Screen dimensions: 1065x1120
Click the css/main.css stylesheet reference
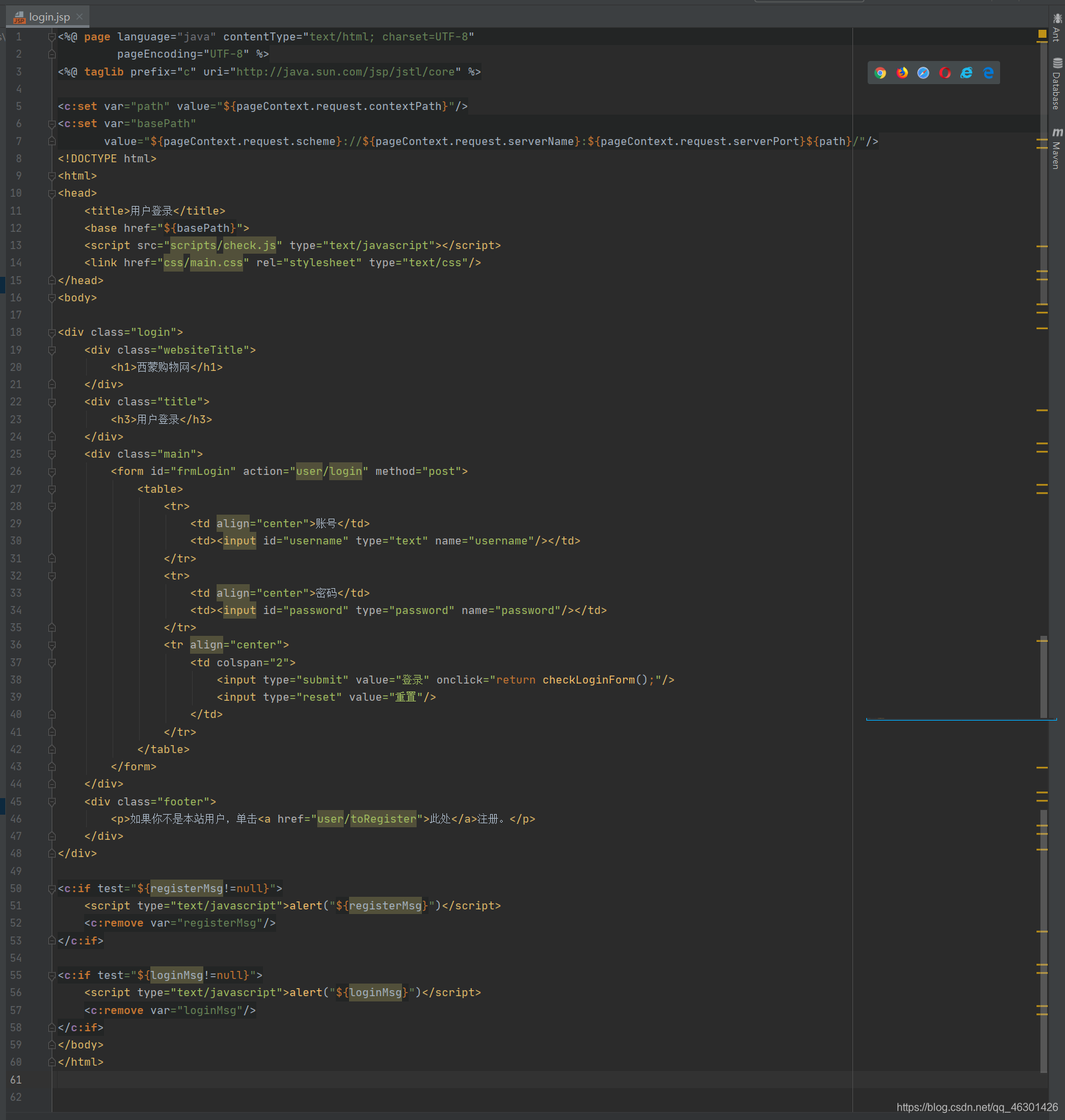coord(203,263)
